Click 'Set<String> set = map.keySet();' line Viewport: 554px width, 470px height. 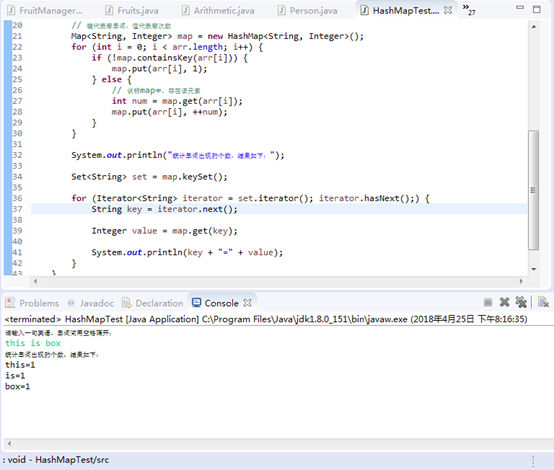(149, 177)
